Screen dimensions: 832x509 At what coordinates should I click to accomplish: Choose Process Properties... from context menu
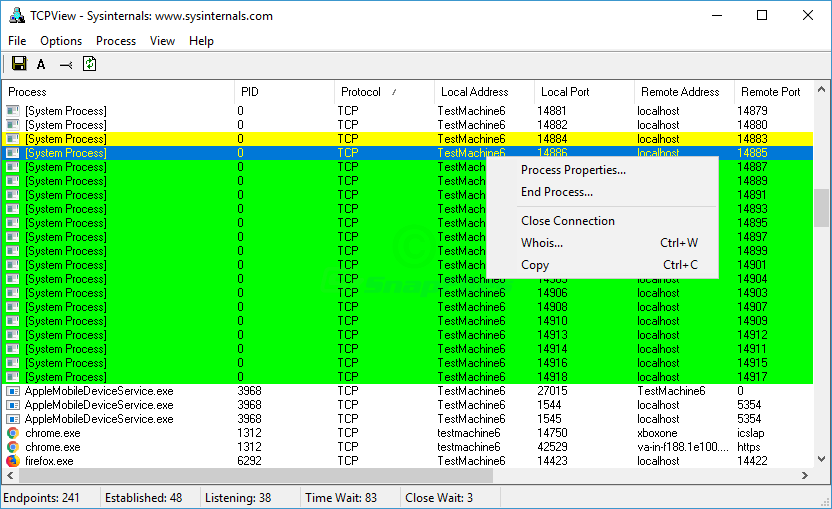[602, 170]
